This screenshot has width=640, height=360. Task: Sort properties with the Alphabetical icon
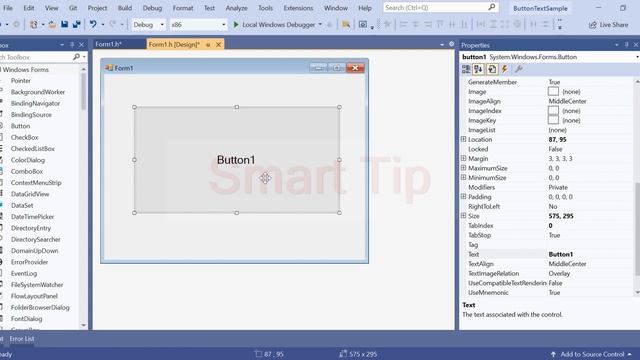478,69
